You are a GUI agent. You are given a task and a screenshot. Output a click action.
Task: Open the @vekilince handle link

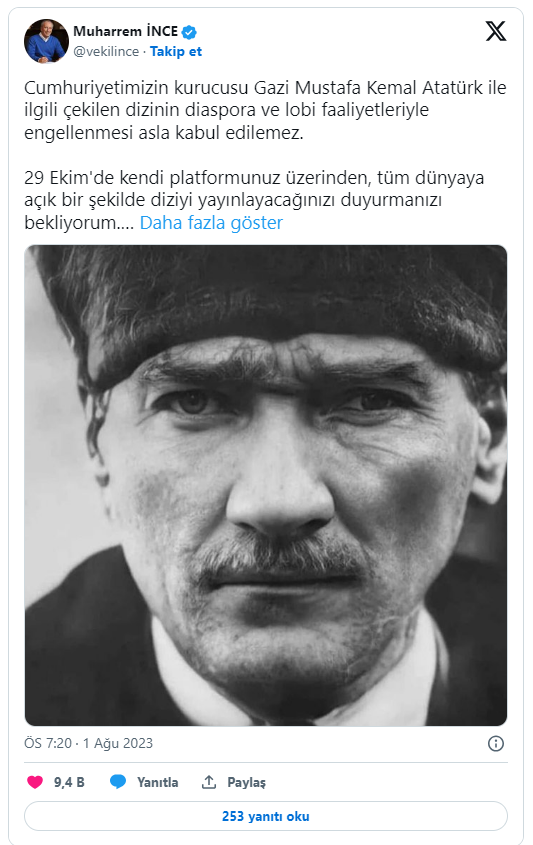point(106,51)
